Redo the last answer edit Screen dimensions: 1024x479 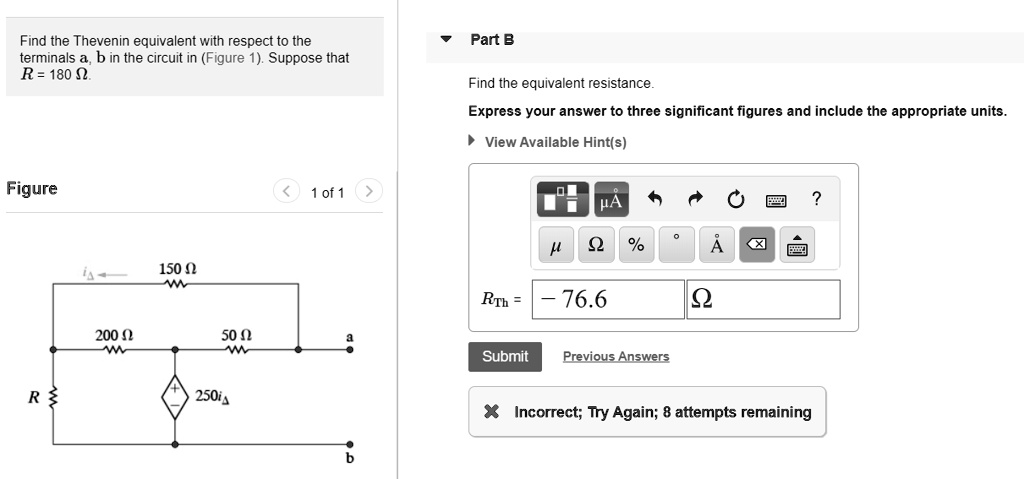tap(696, 199)
